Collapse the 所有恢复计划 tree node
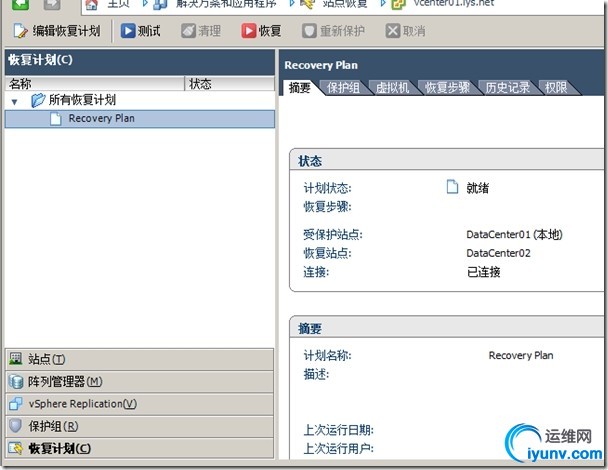 [15, 102]
